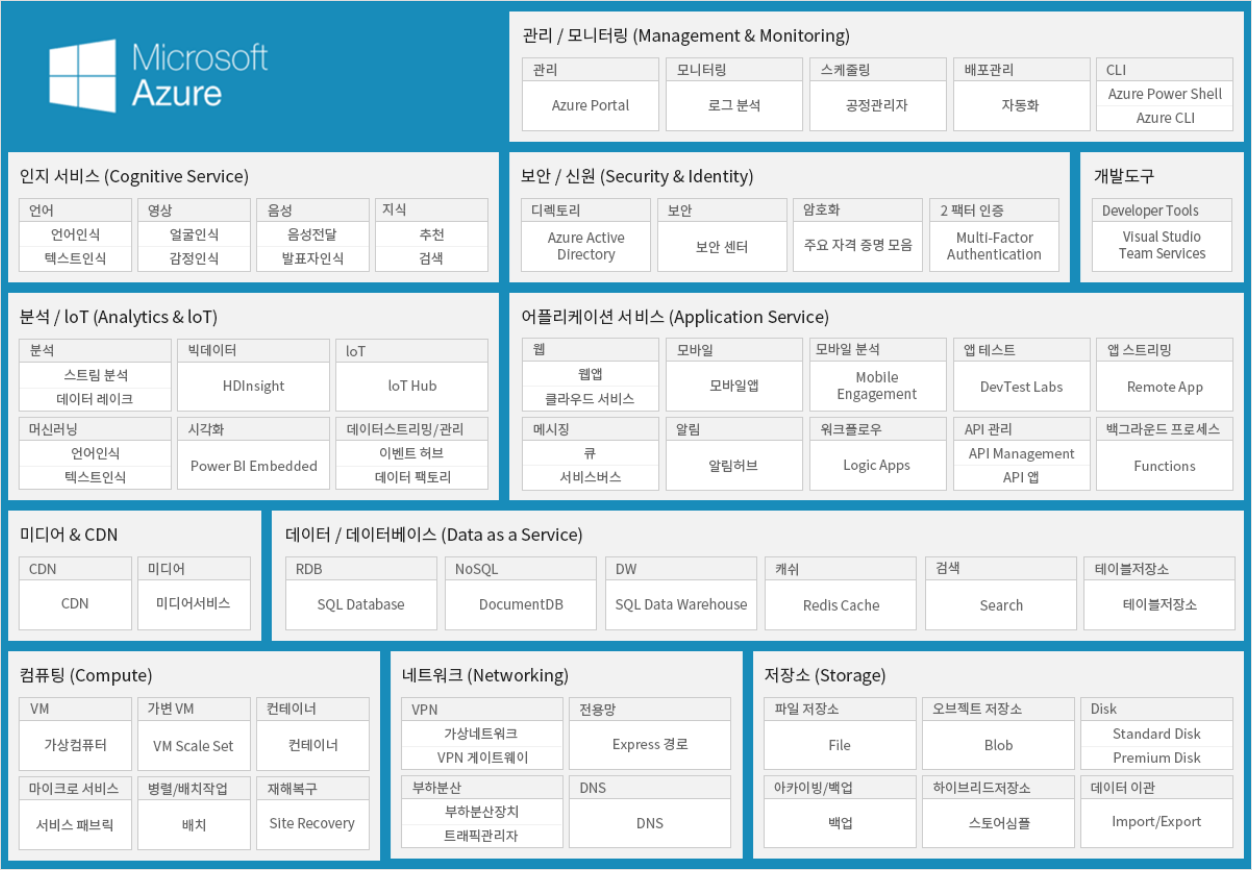This screenshot has height=870, width=1252.
Task: Click 모바일앱 box
Action: [x=733, y=387]
